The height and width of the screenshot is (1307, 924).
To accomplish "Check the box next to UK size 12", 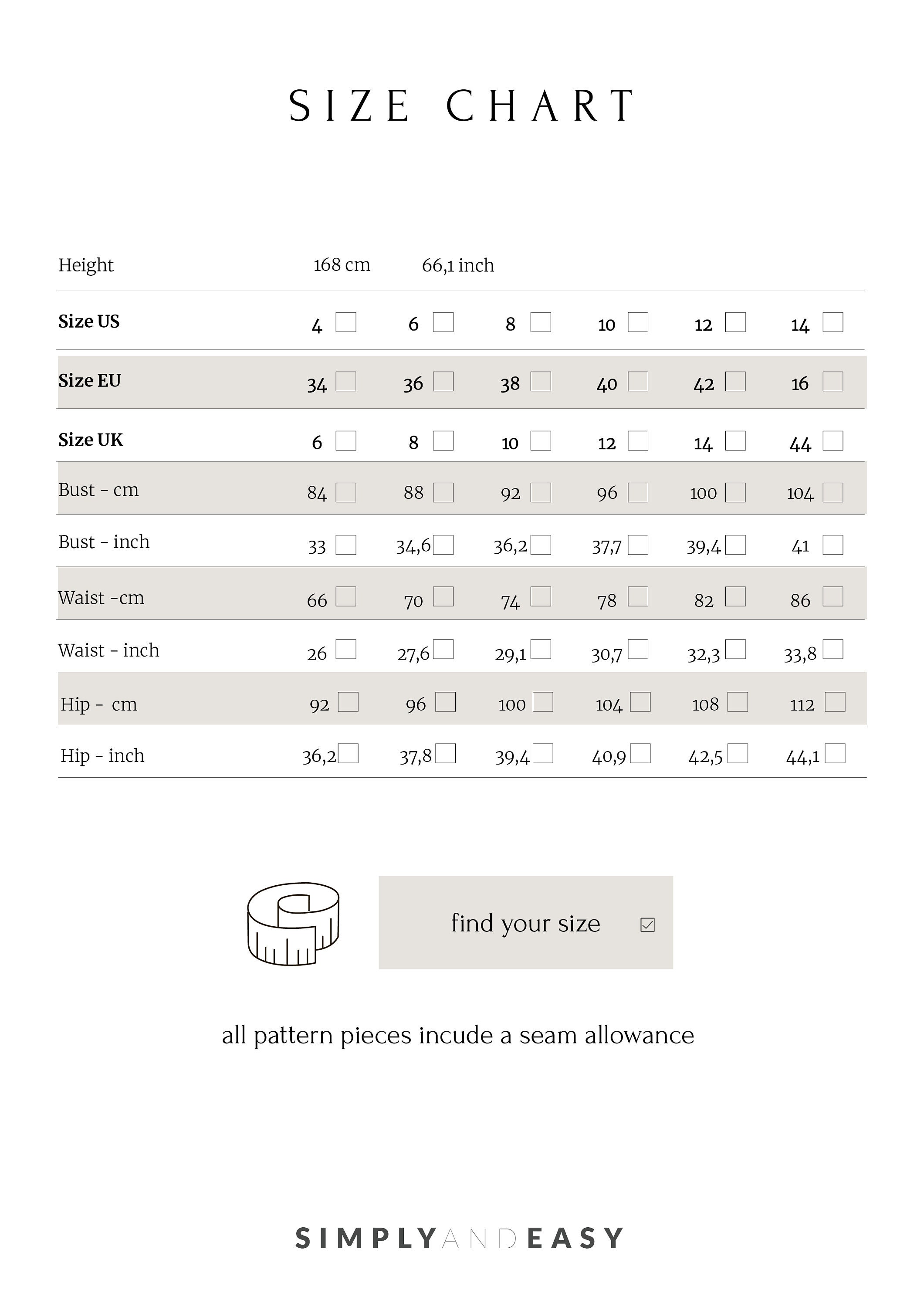I will 638,440.
